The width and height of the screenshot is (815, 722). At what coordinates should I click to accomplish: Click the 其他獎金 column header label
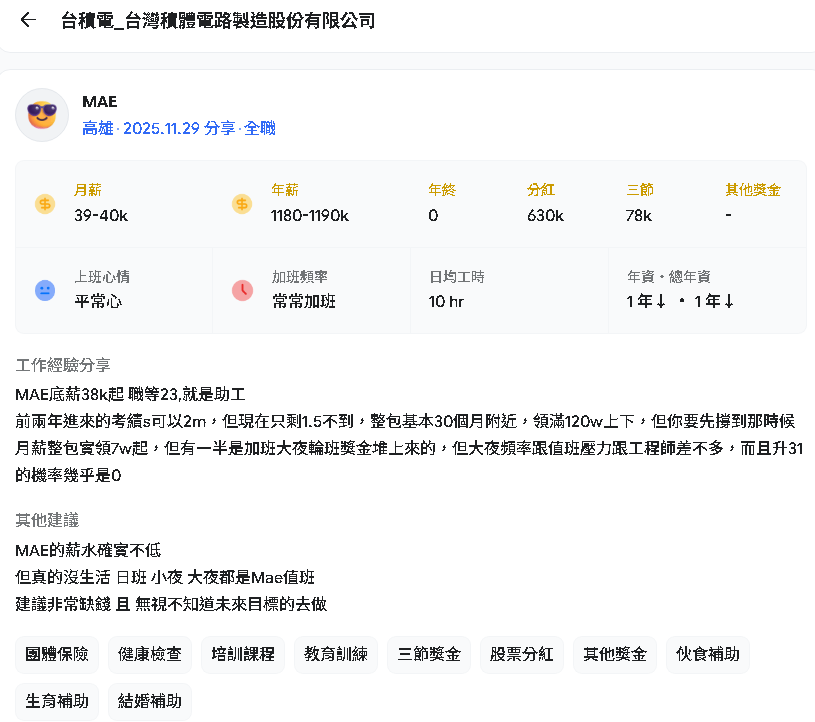point(753,190)
